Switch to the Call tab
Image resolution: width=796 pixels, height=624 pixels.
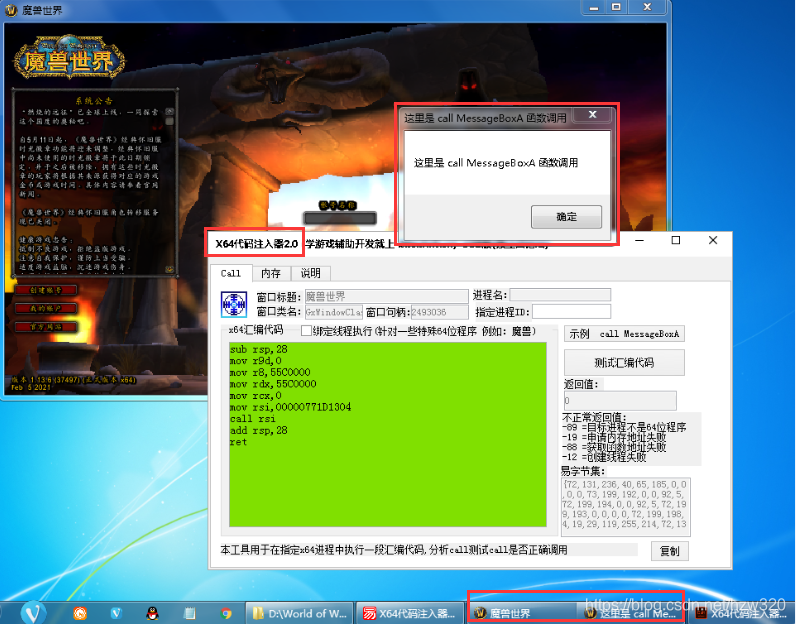230,273
